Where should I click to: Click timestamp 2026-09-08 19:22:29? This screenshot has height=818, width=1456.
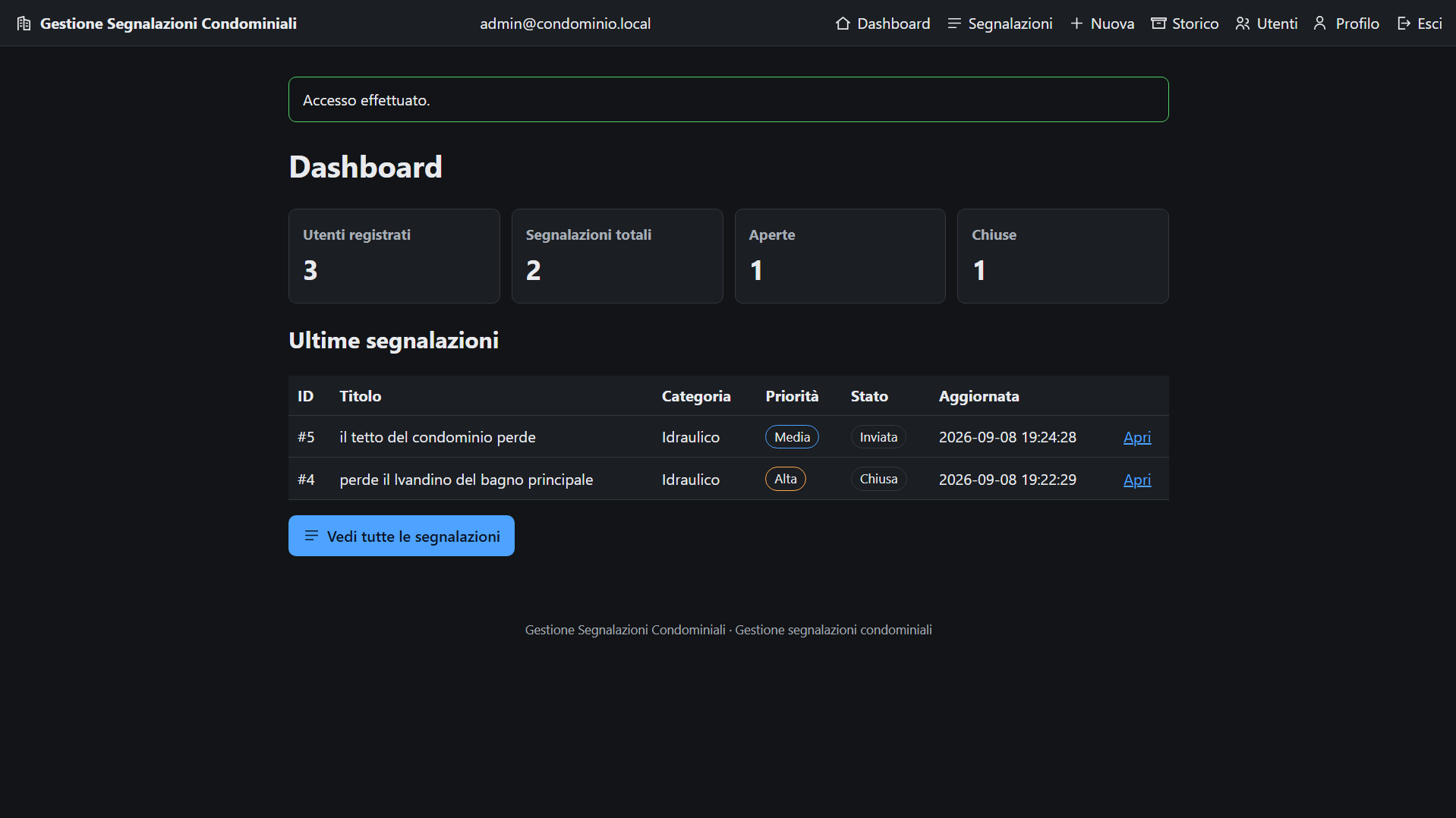(1007, 480)
